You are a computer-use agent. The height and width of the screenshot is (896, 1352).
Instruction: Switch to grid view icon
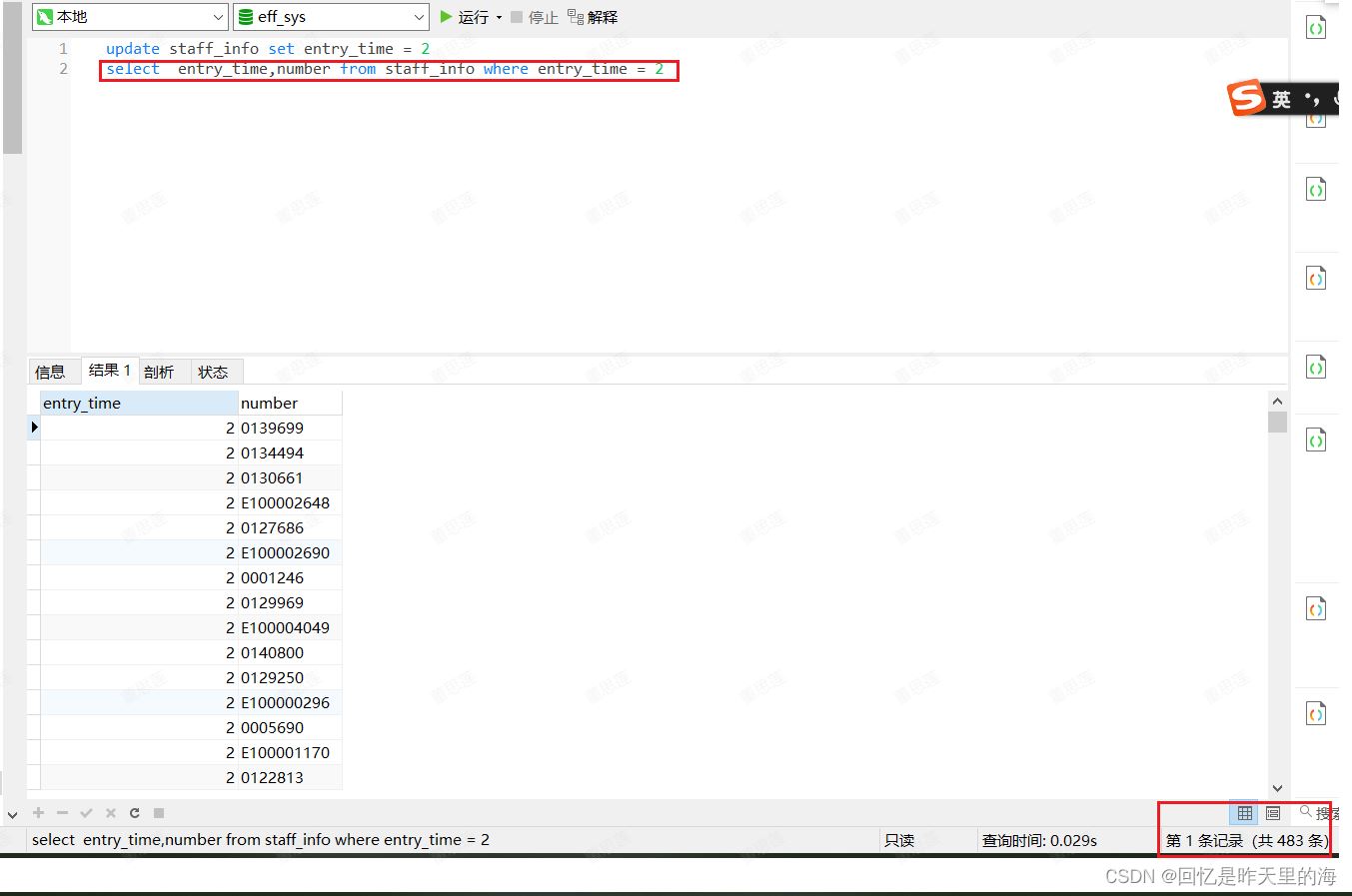(x=1245, y=813)
